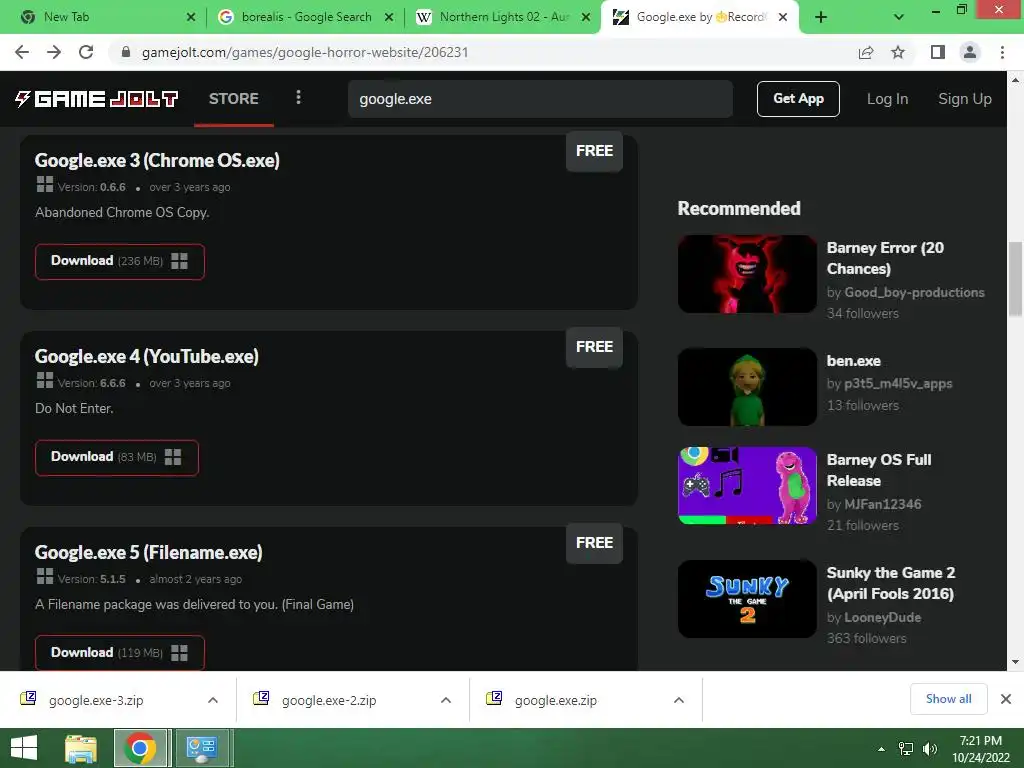Click the page vertical scrollbar thumb
The image size is (1024, 768).
click(x=1015, y=278)
